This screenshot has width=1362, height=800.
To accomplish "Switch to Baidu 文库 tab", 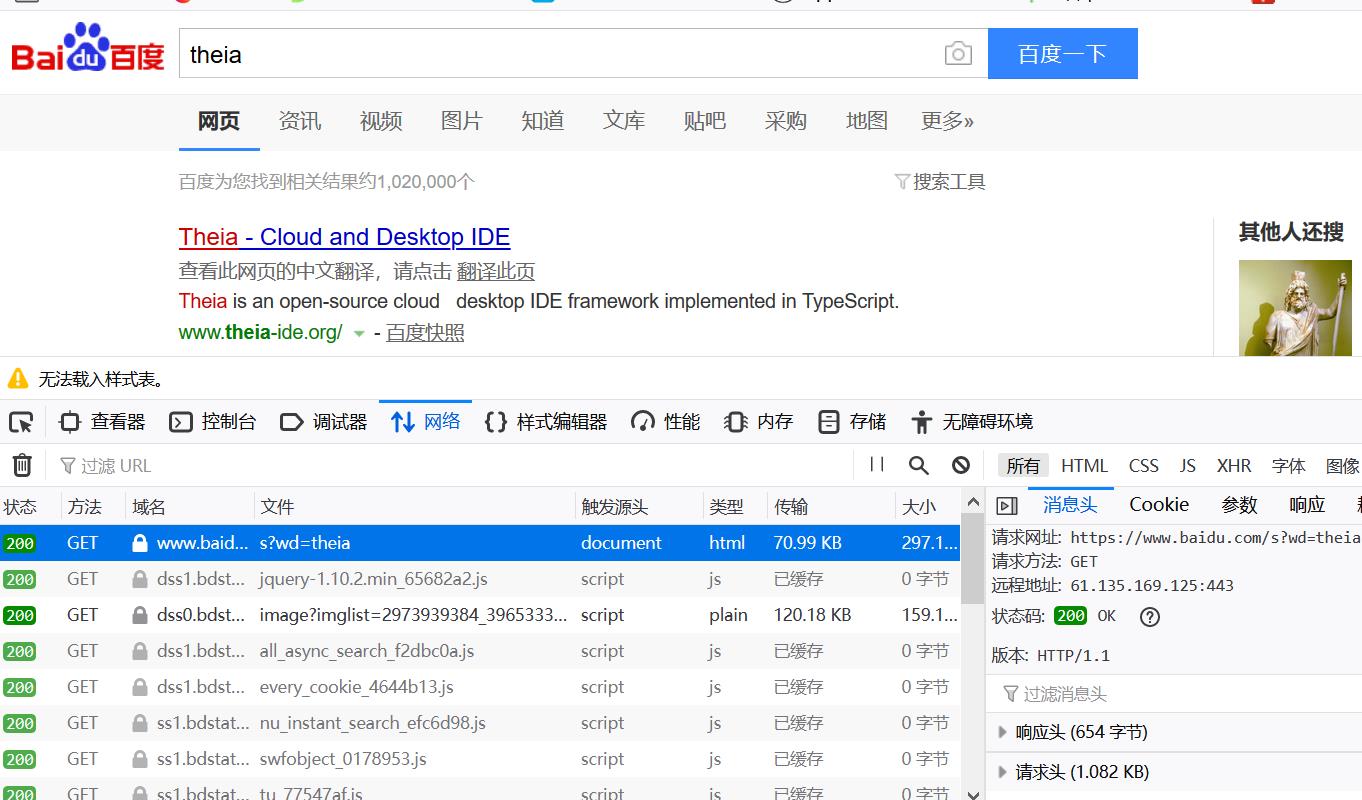I will [624, 121].
